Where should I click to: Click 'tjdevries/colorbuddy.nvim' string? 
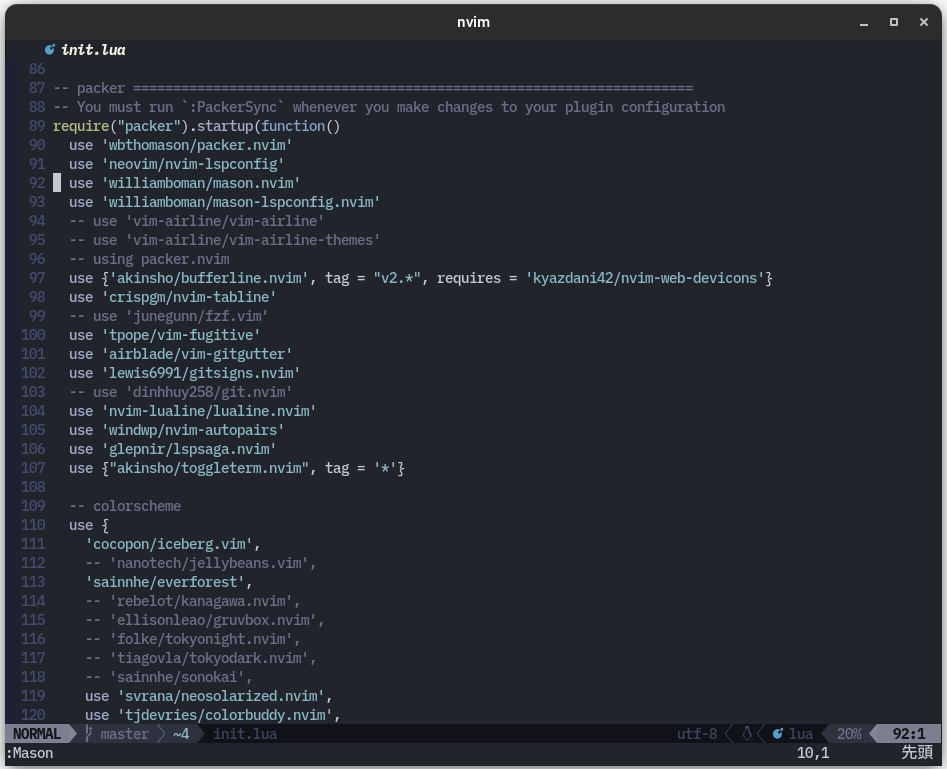click(x=225, y=715)
